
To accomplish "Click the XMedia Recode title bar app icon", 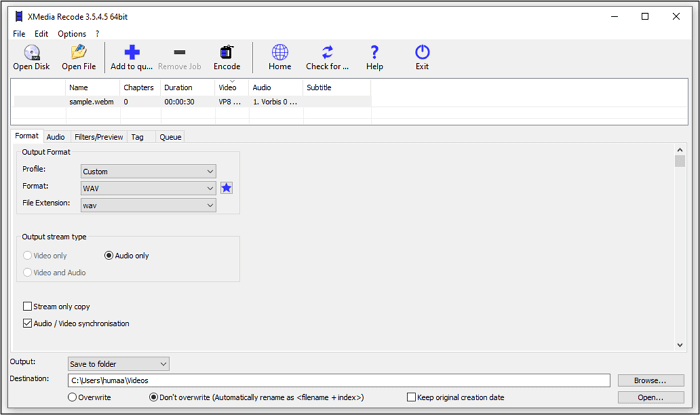I will click(19, 17).
